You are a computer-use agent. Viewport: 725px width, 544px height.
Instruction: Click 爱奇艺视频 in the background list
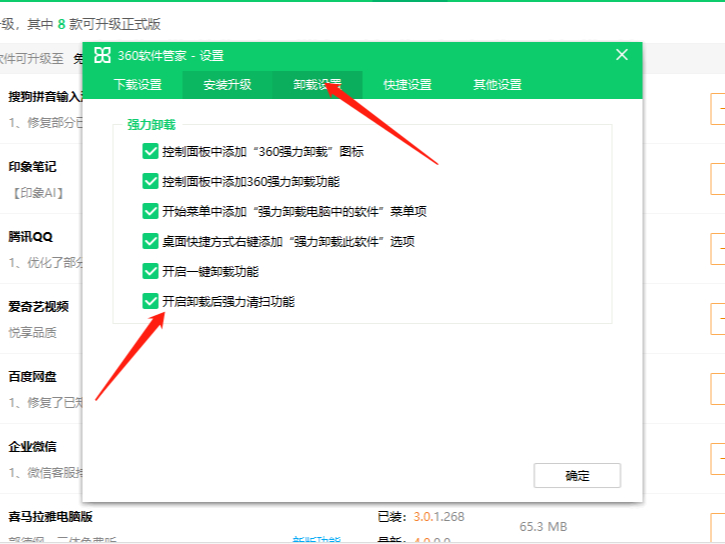[x=38, y=306]
